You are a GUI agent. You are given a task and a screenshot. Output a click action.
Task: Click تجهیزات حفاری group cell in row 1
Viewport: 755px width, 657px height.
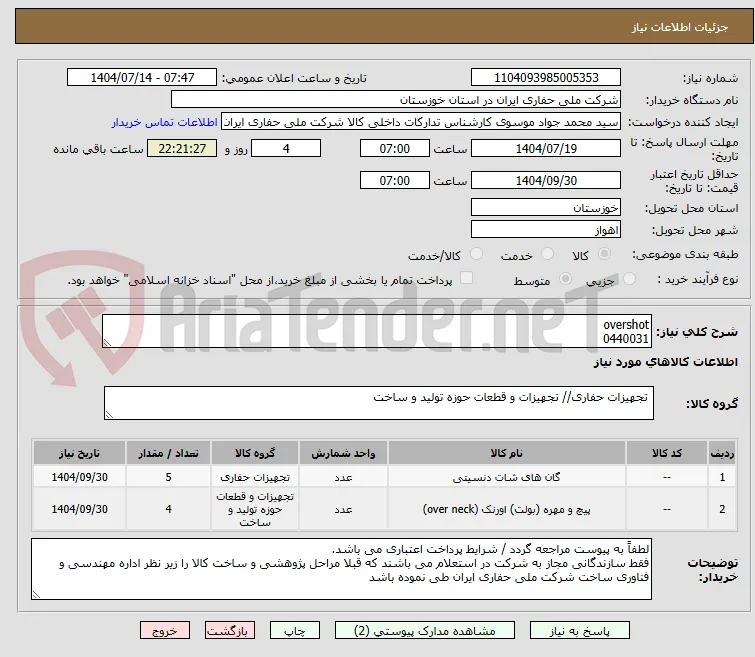tap(255, 477)
